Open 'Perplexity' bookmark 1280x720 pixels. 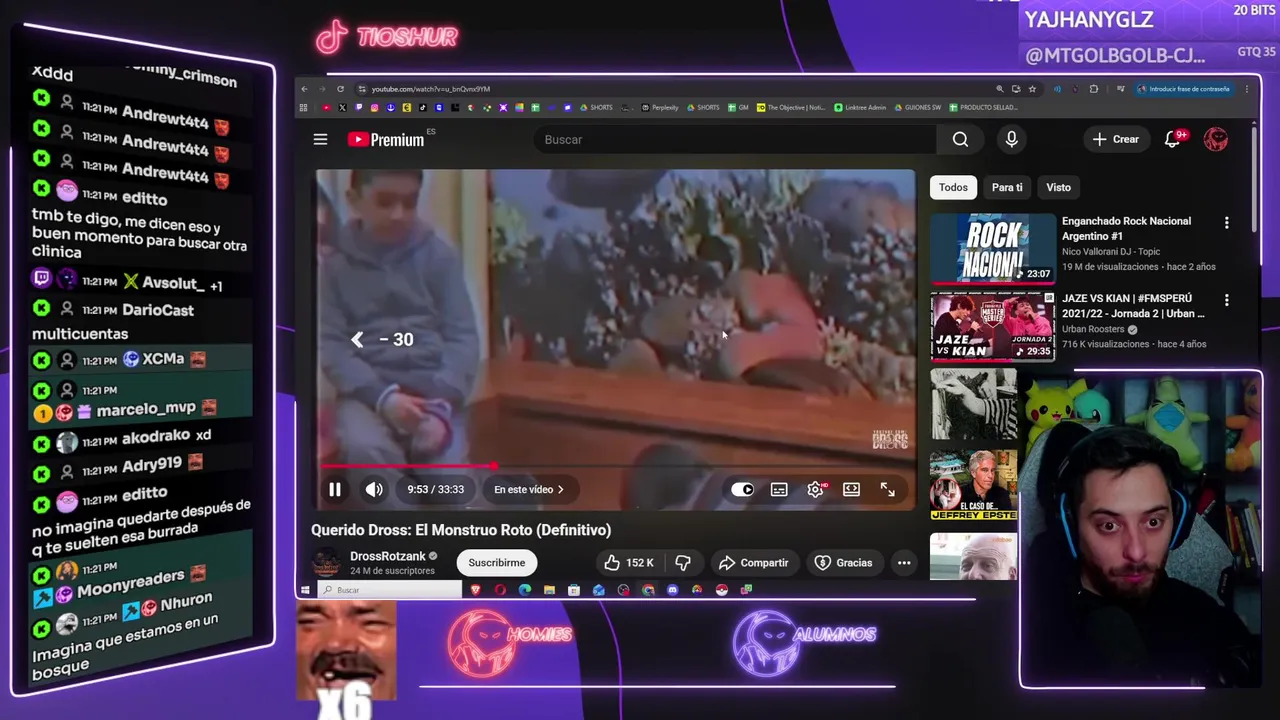(x=660, y=108)
